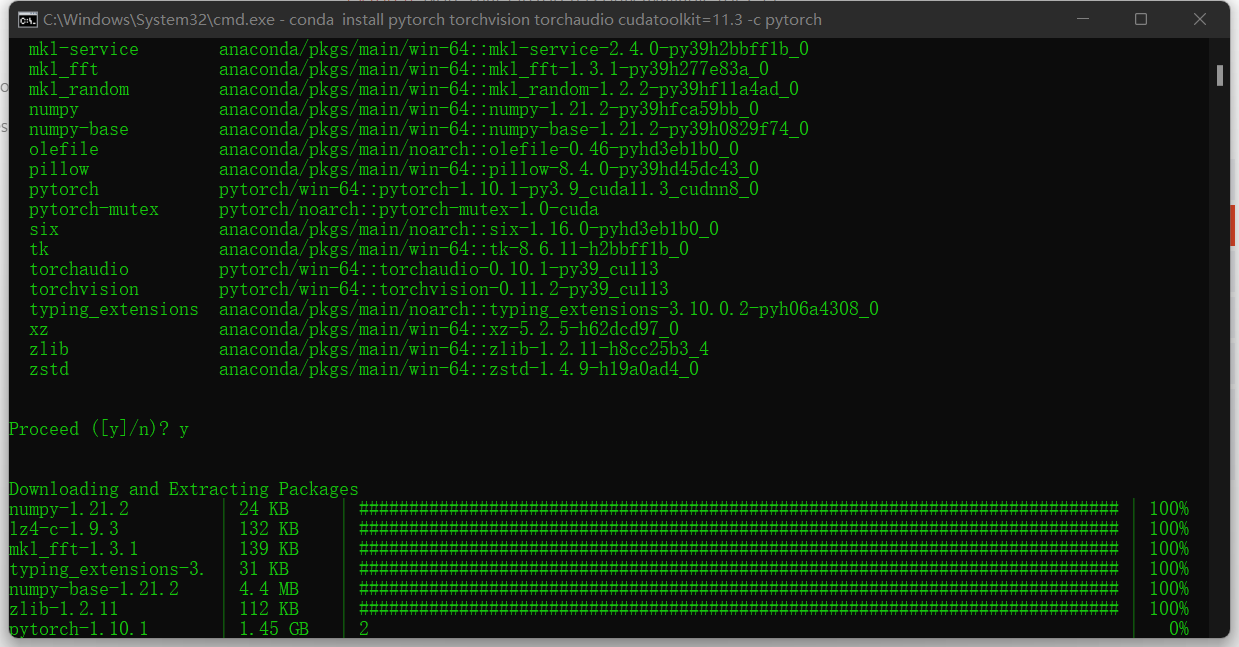Close the cmd.exe window
The height and width of the screenshot is (647, 1239).
[1200, 19]
